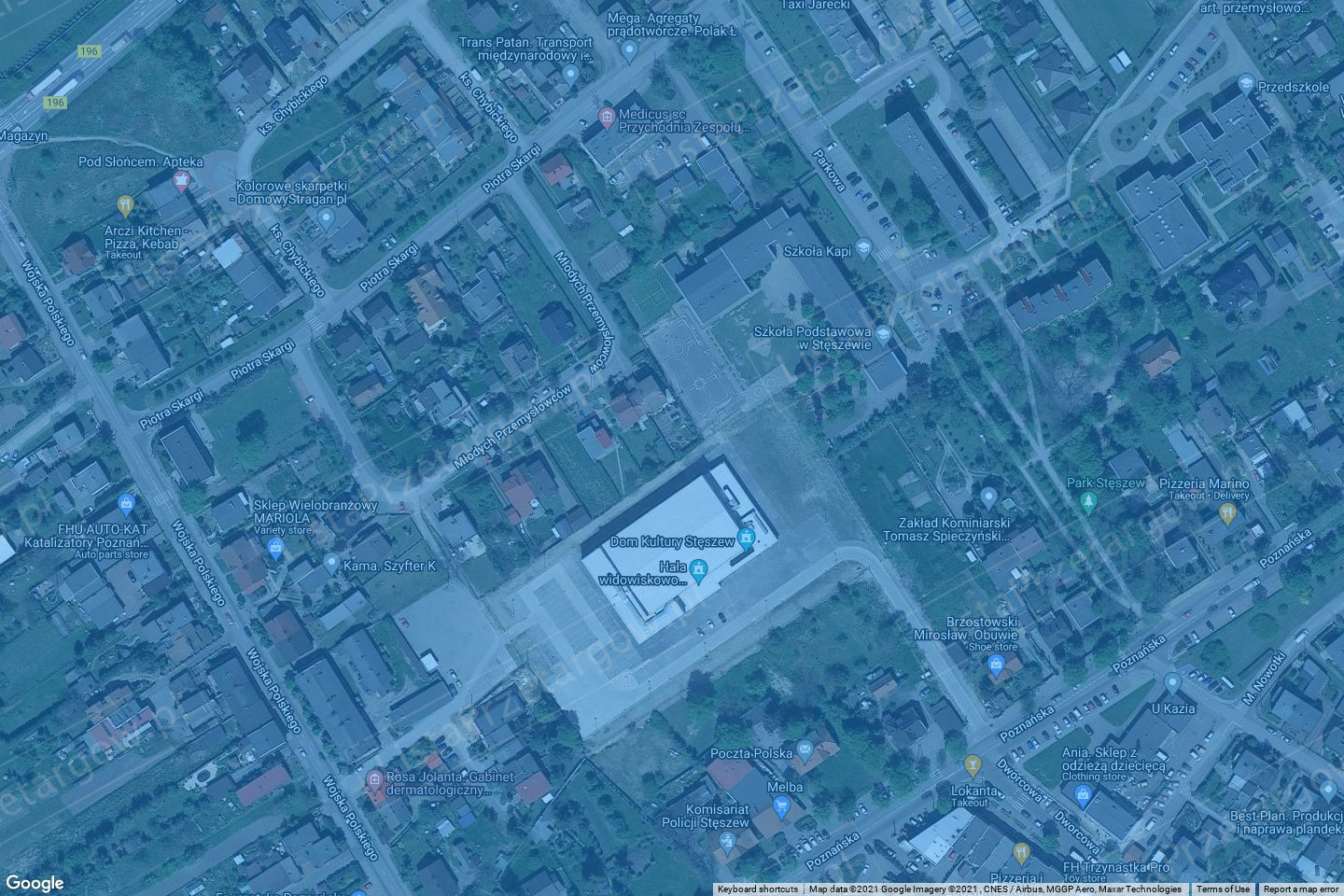Image resolution: width=1344 pixels, height=896 pixels.
Task: Select the Hala widowiskowo museum pin
Action: [699, 568]
